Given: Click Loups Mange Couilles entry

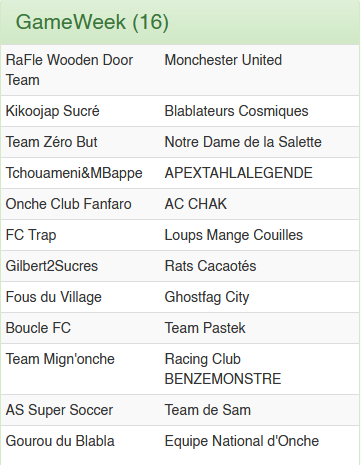Looking at the screenshot, I should click(x=234, y=235).
